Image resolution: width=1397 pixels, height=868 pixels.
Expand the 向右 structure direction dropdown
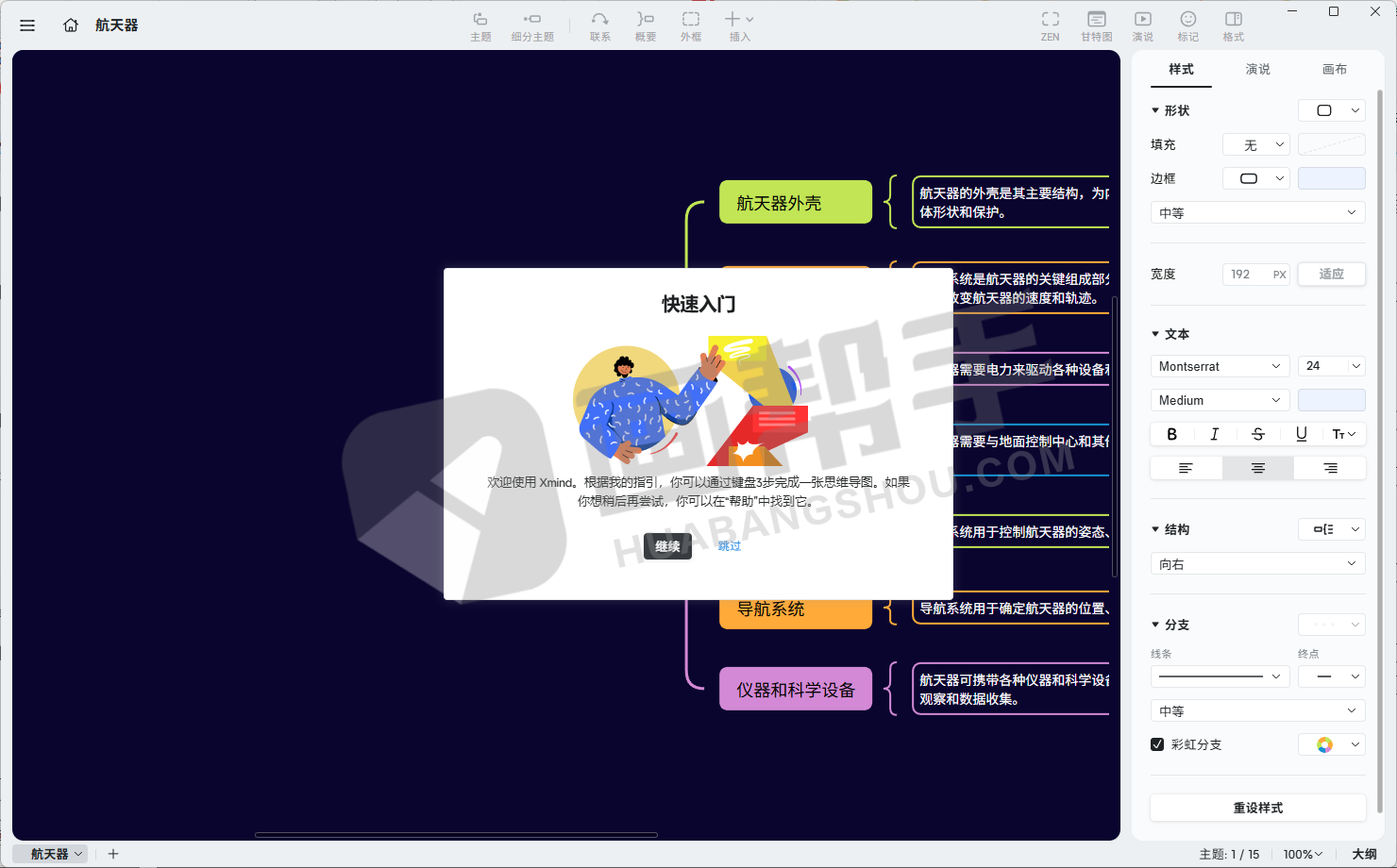pos(1257,564)
